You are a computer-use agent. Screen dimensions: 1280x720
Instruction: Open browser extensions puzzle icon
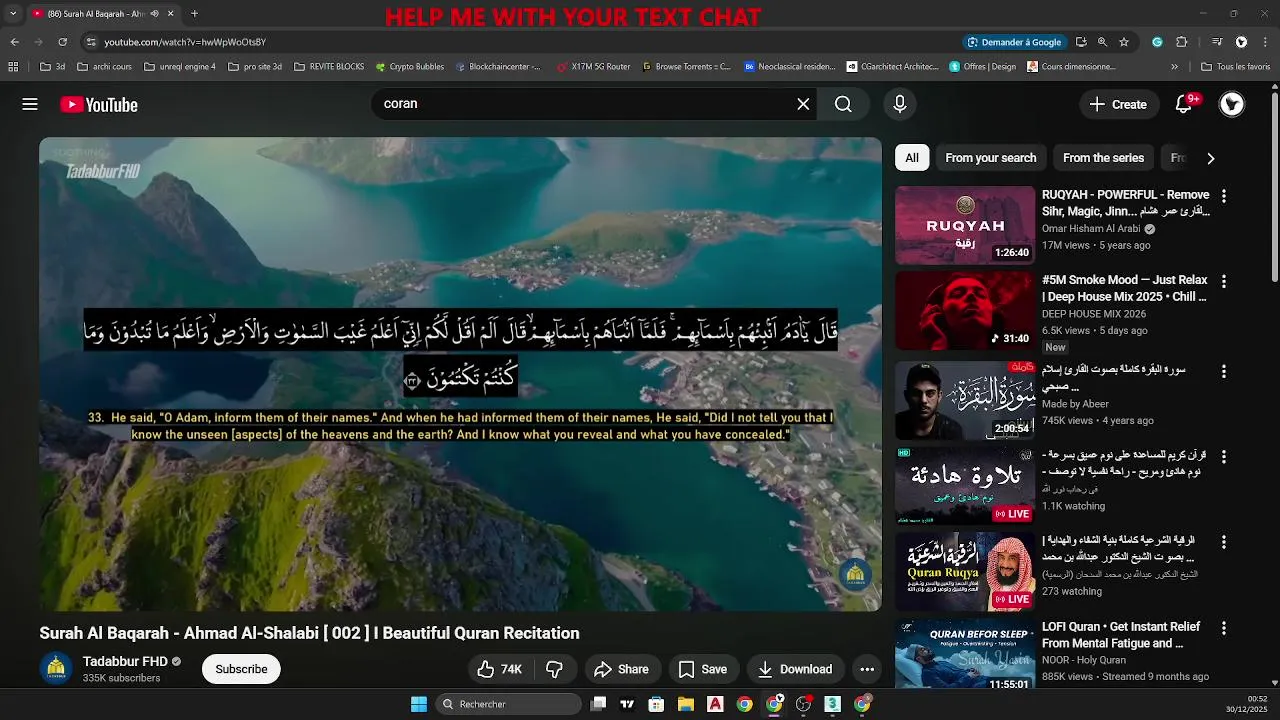[1182, 42]
